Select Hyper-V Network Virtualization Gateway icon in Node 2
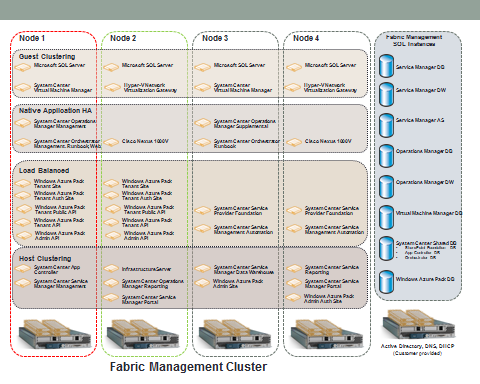 [112, 88]
